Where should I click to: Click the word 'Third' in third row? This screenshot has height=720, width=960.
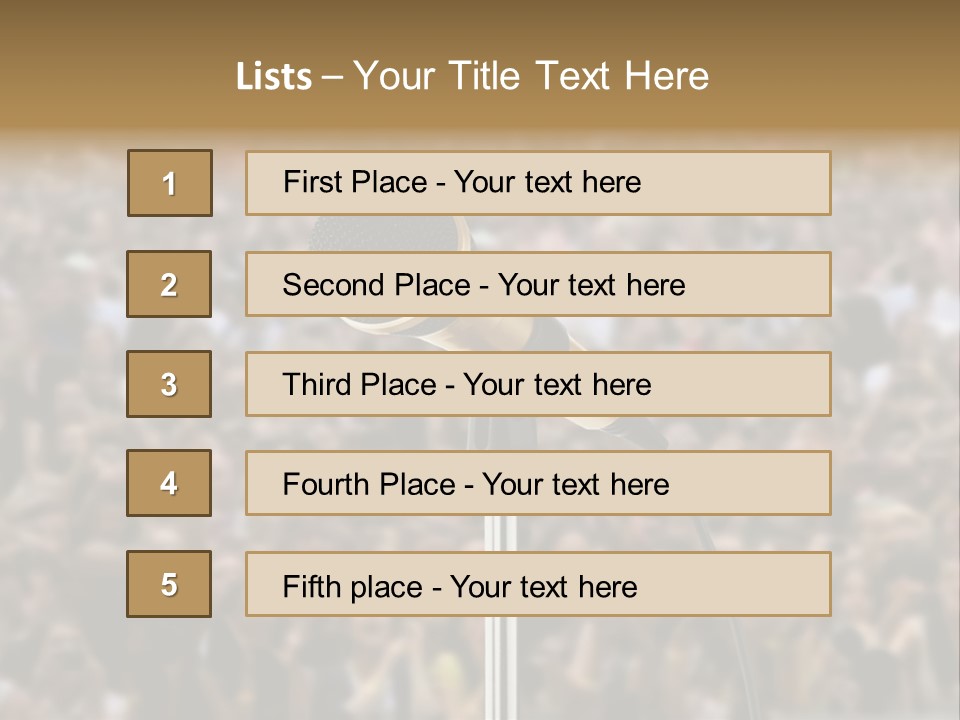coord(316,384)
